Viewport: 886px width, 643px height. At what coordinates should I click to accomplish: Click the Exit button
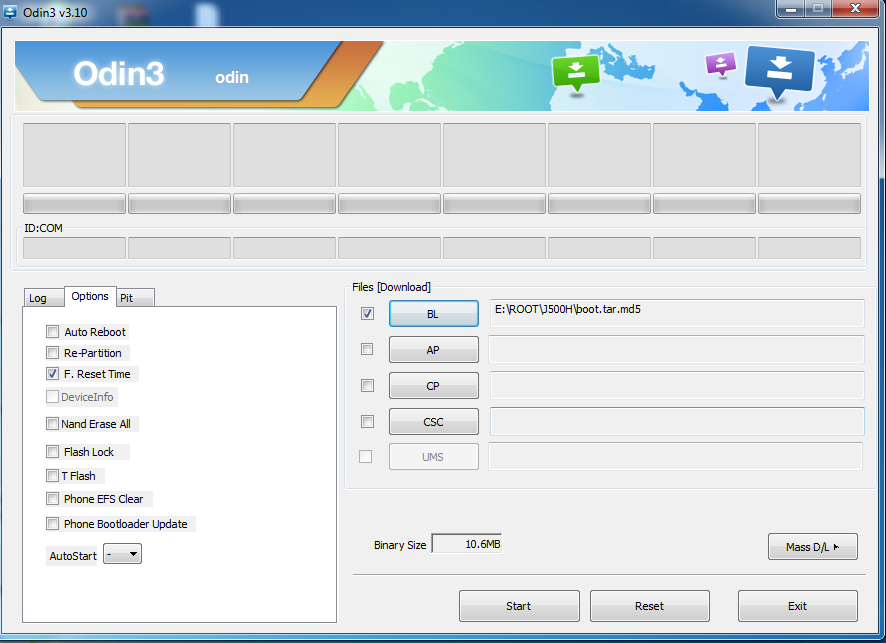[798, 606]
